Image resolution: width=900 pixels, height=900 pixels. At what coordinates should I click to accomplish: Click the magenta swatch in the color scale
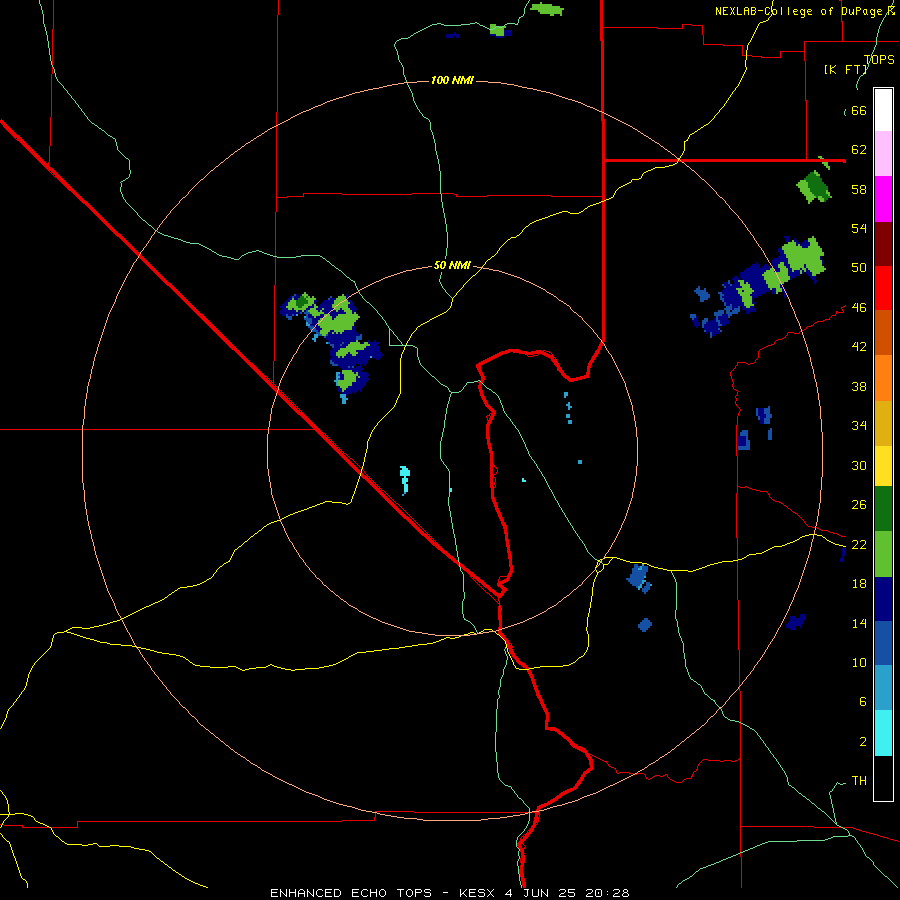[x=883, y=199]
